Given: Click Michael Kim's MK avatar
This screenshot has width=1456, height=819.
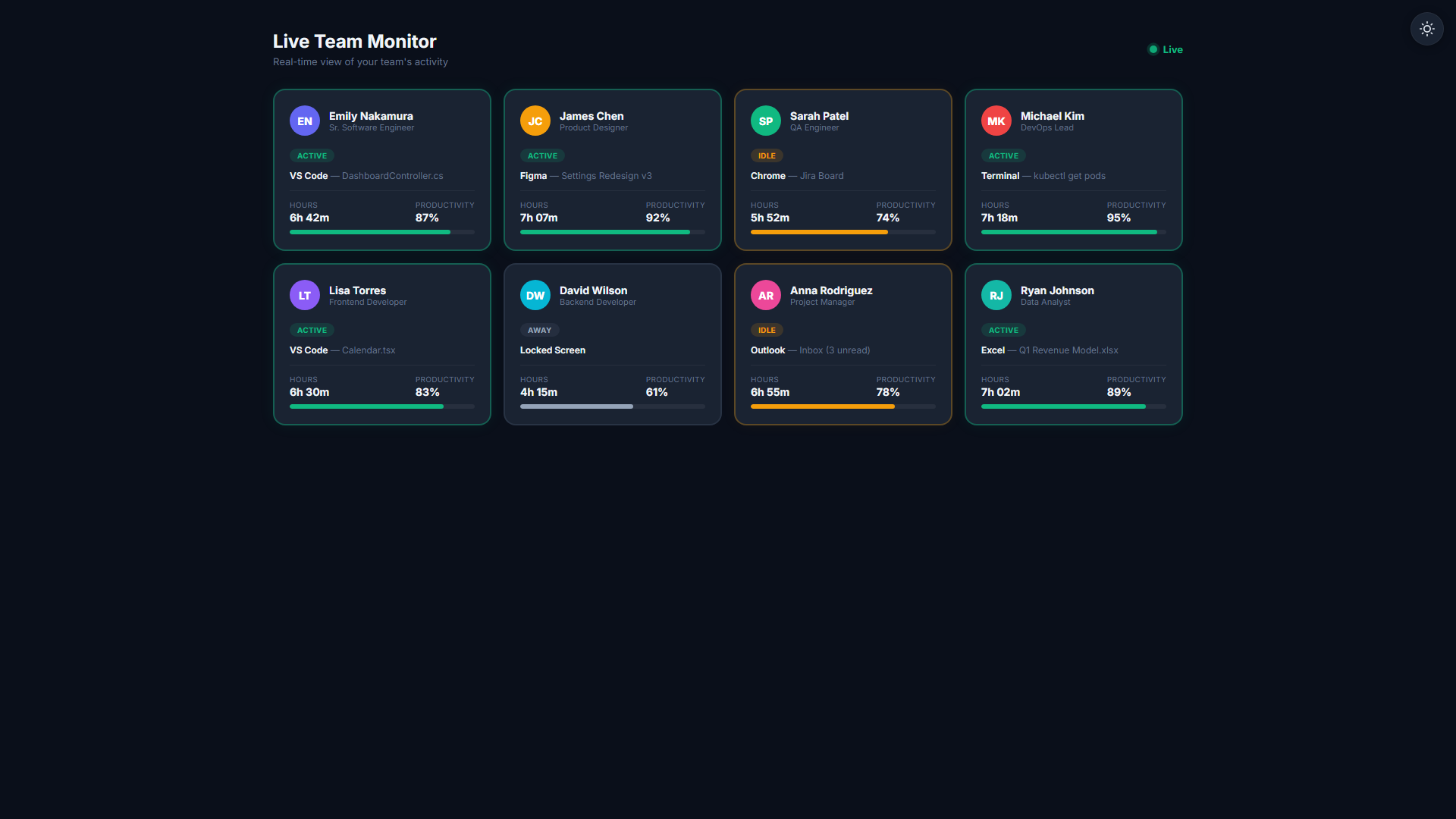Looking at the screenshot, I should click(x=996, y=121).
